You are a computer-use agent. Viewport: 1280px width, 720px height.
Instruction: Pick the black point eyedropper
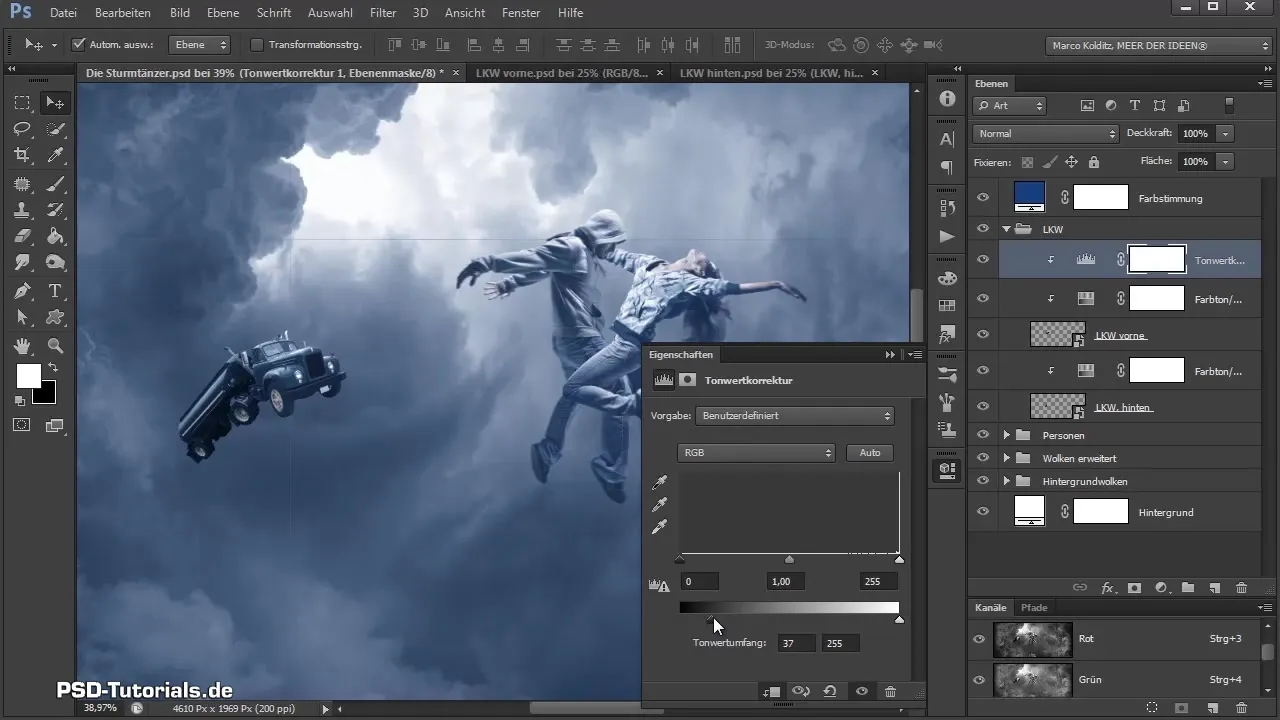tap(659, 485)
